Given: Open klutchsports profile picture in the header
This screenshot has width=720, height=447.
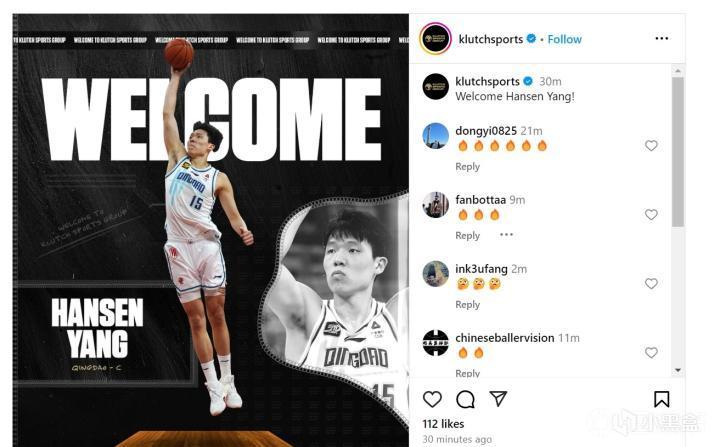Looking at the screenshot, I should click(435, 39).
